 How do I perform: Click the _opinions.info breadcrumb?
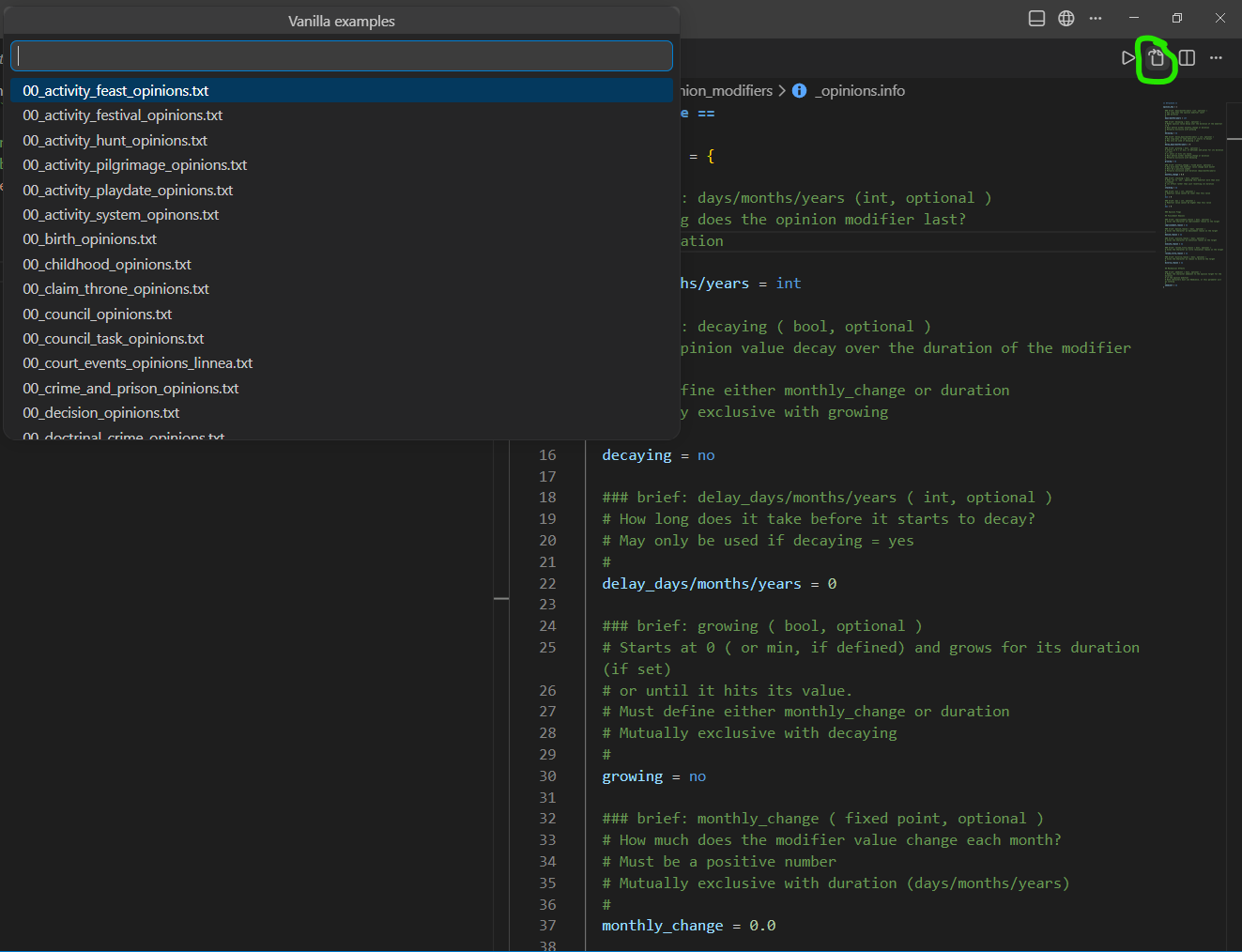click(x=860, y=91)
